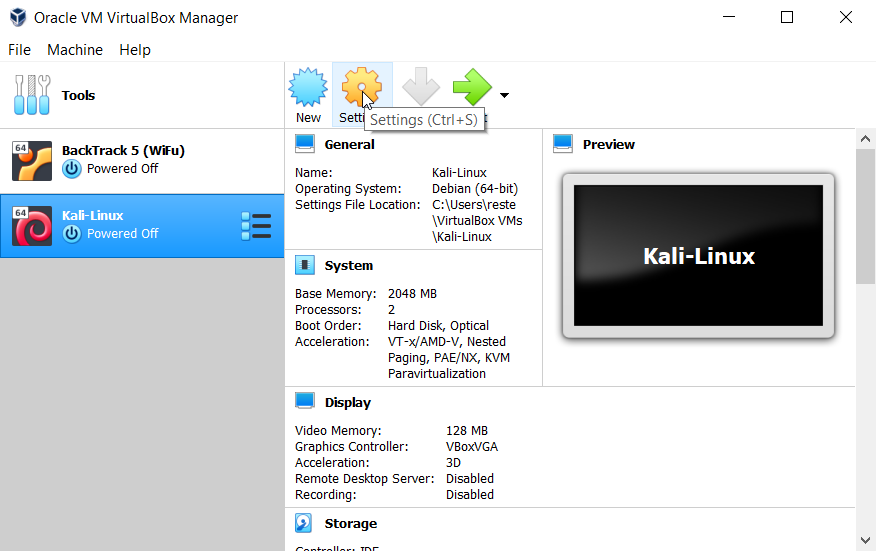Click the VirtualBox cube title bar icon
The width and height of the screenshot is (876, 551).
(18, 17)
